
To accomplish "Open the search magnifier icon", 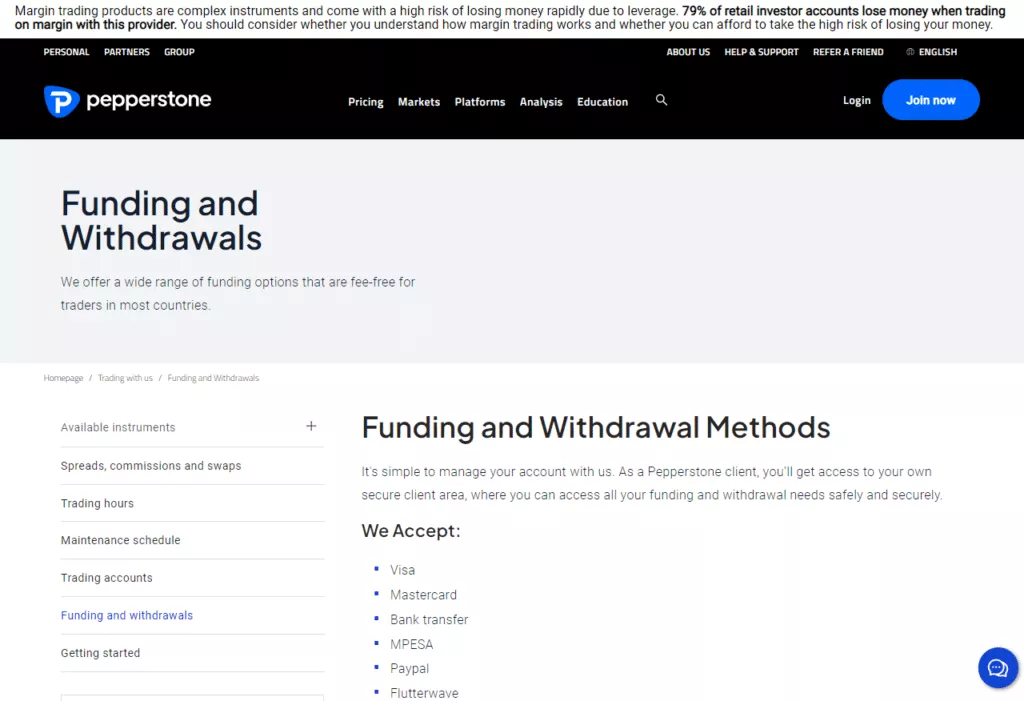I will [x=662, y=100].
